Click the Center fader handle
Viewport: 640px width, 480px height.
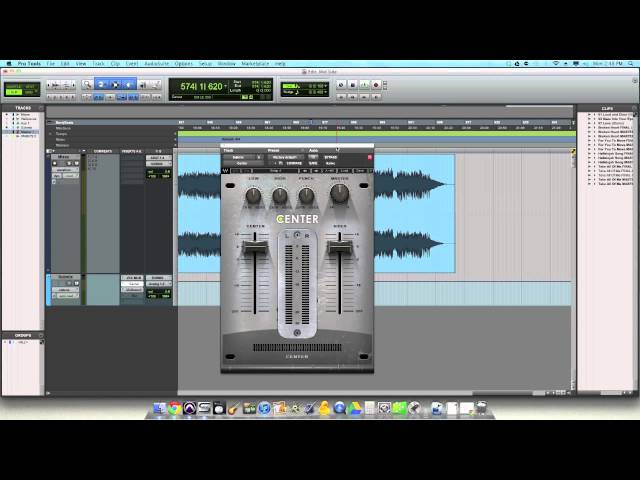255,247
